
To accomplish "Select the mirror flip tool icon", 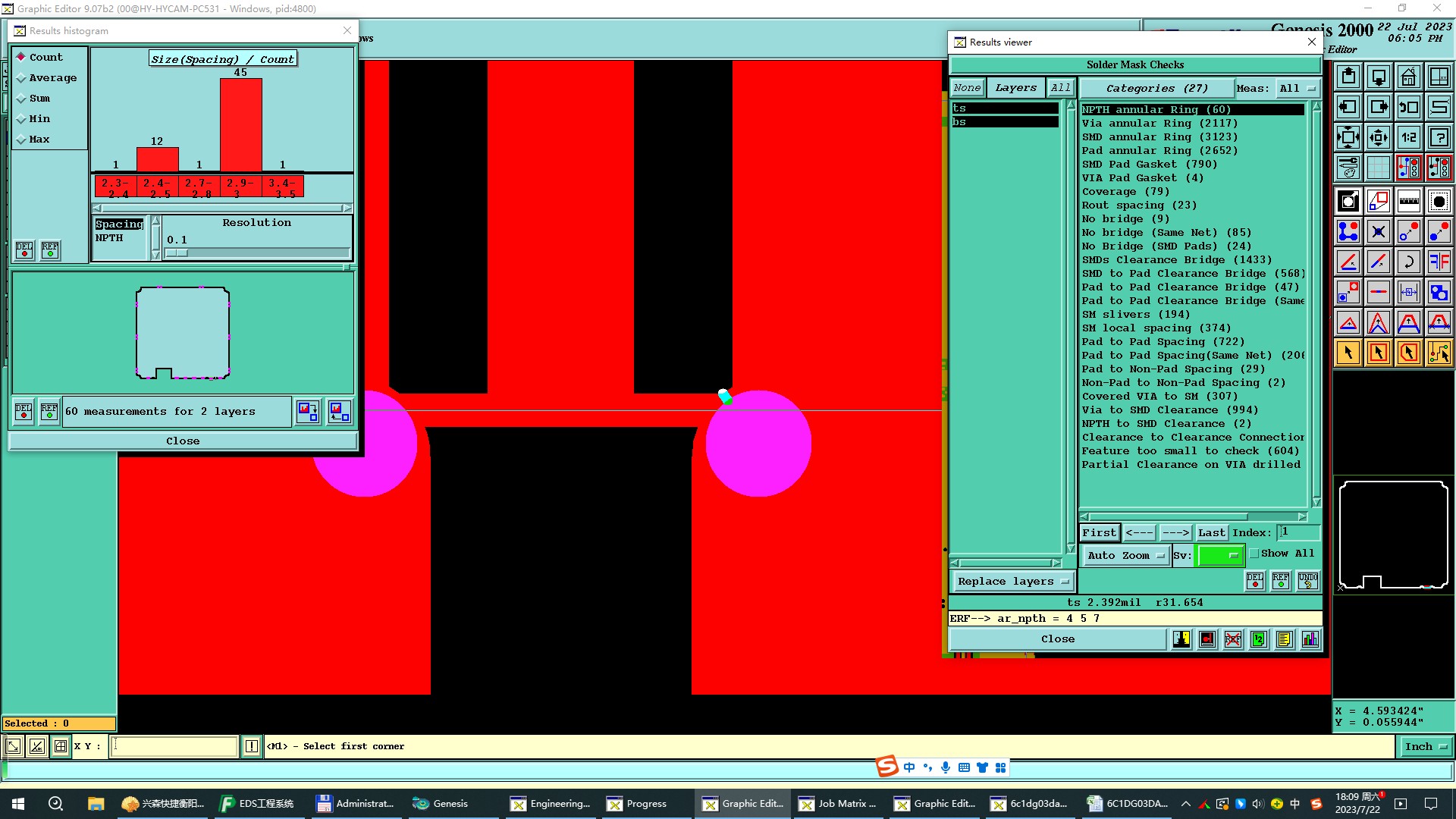I will pos(1439,262).
